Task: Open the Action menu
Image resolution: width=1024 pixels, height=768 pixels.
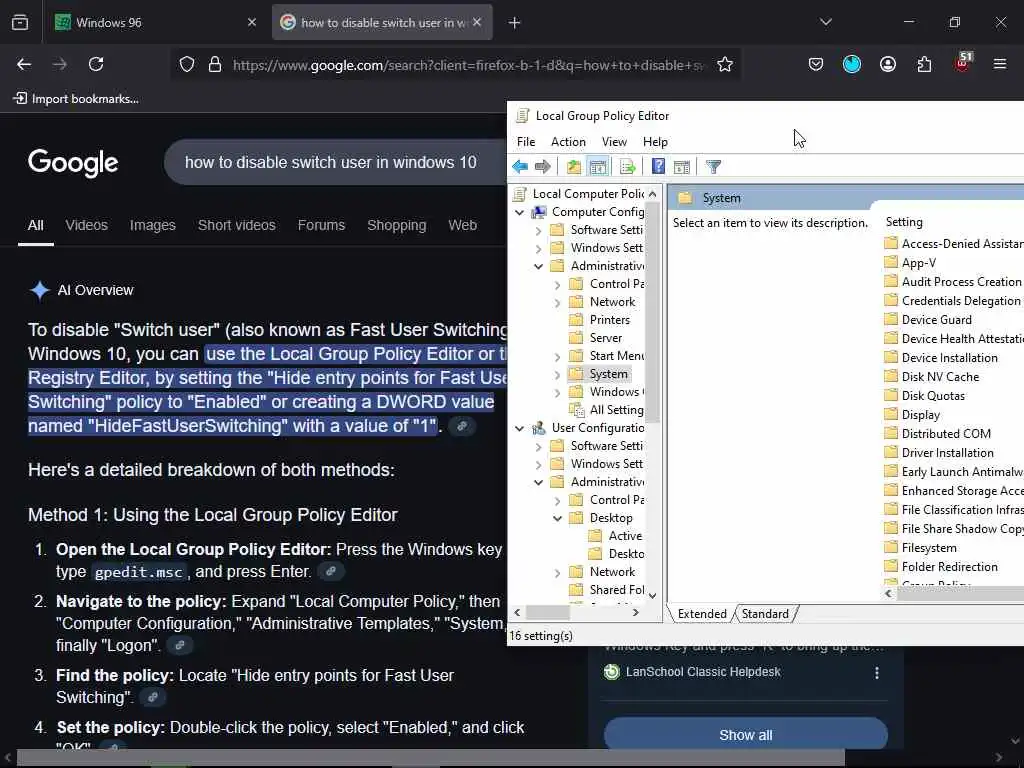Action: 568,142
